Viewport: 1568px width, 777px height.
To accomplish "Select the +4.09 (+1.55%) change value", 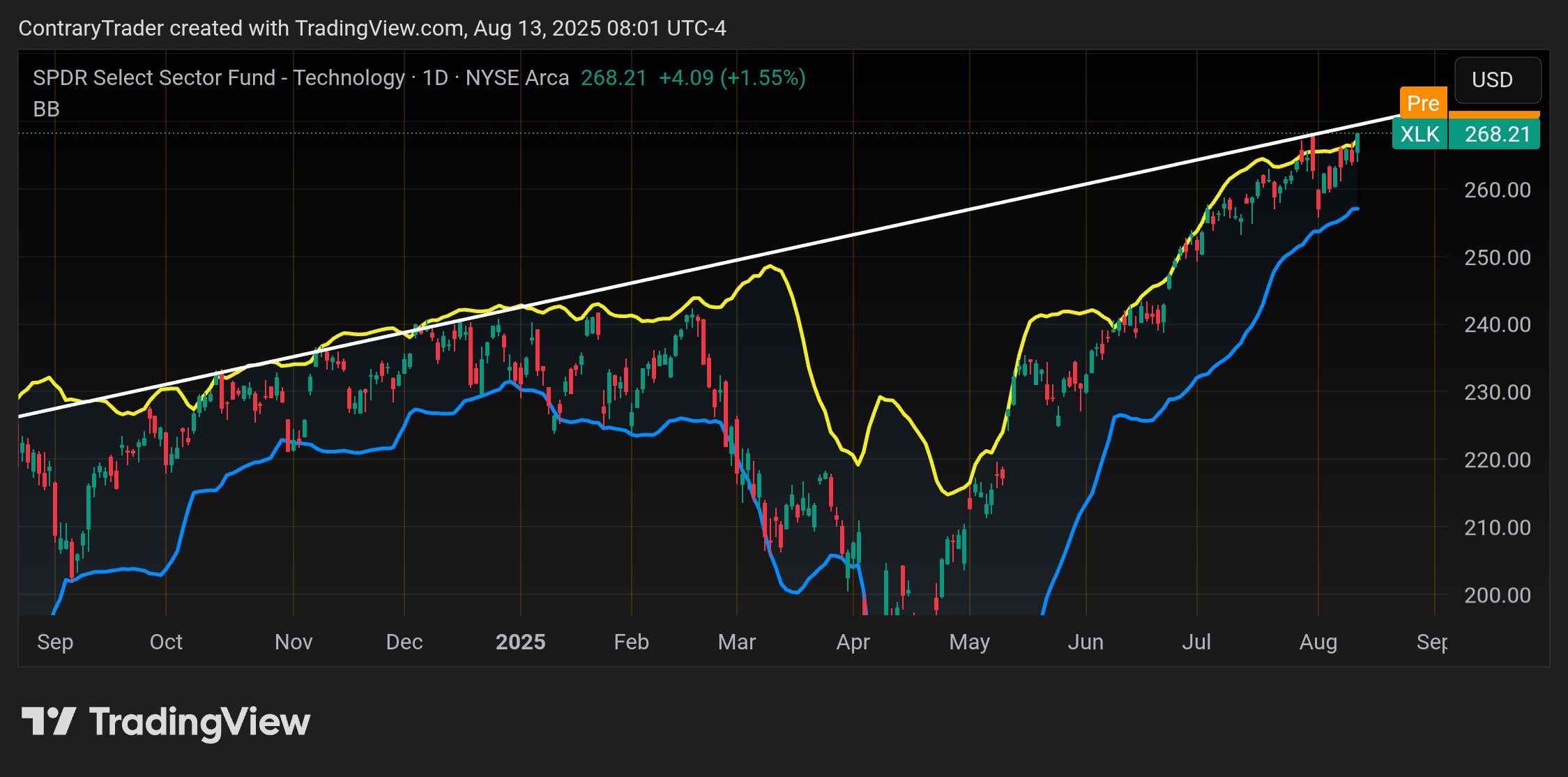I will coord(732,77).
